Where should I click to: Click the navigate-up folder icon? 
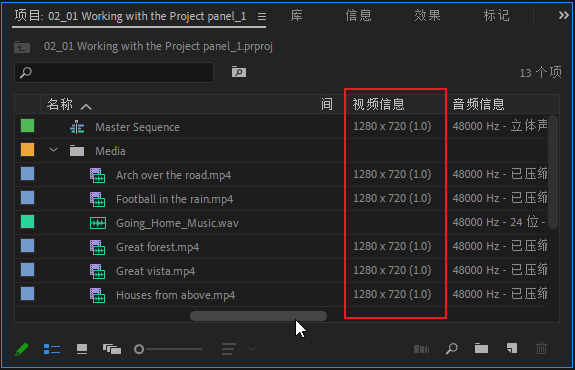(22, 47)
